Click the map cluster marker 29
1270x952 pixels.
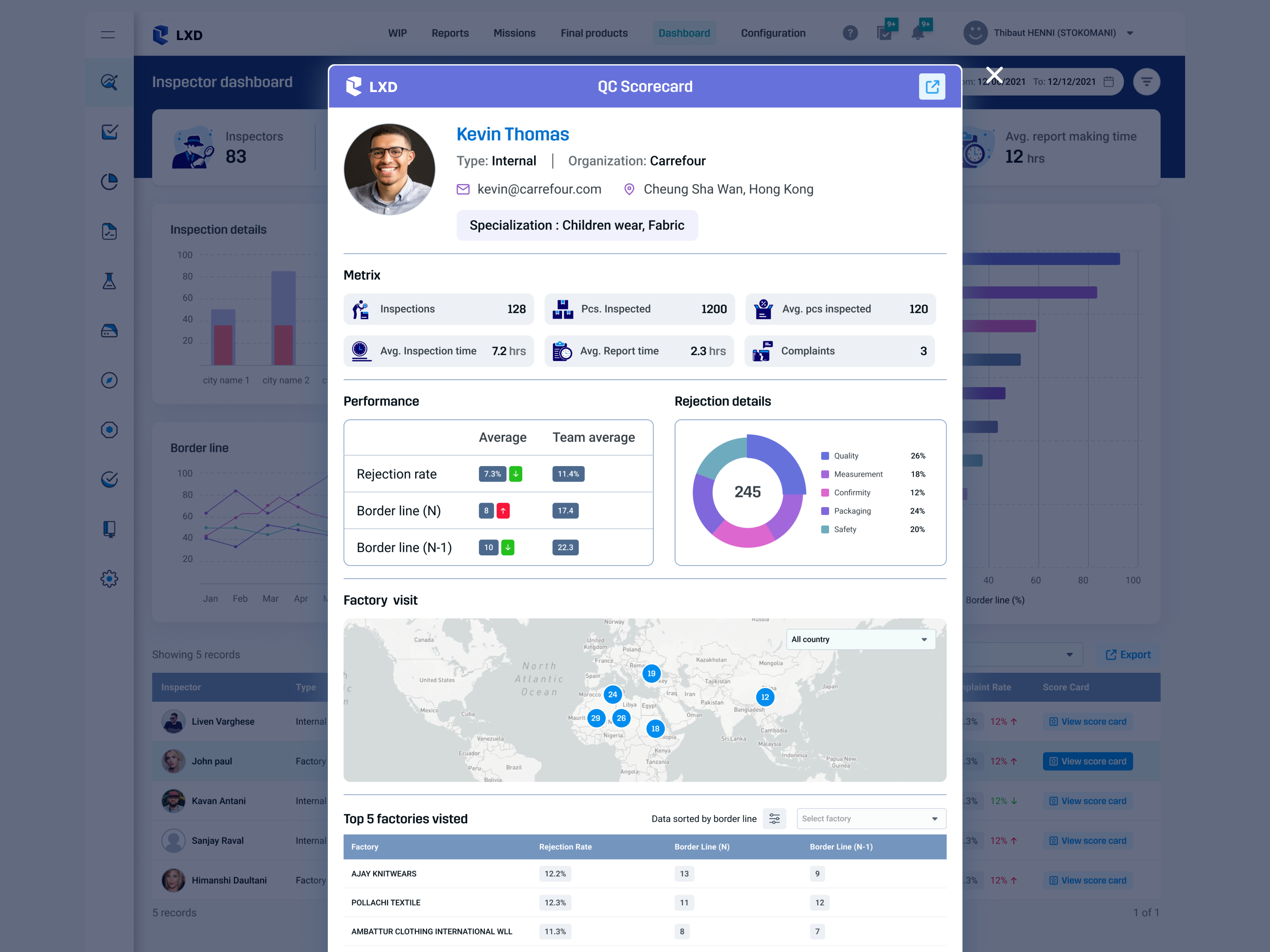coord(596,718)
